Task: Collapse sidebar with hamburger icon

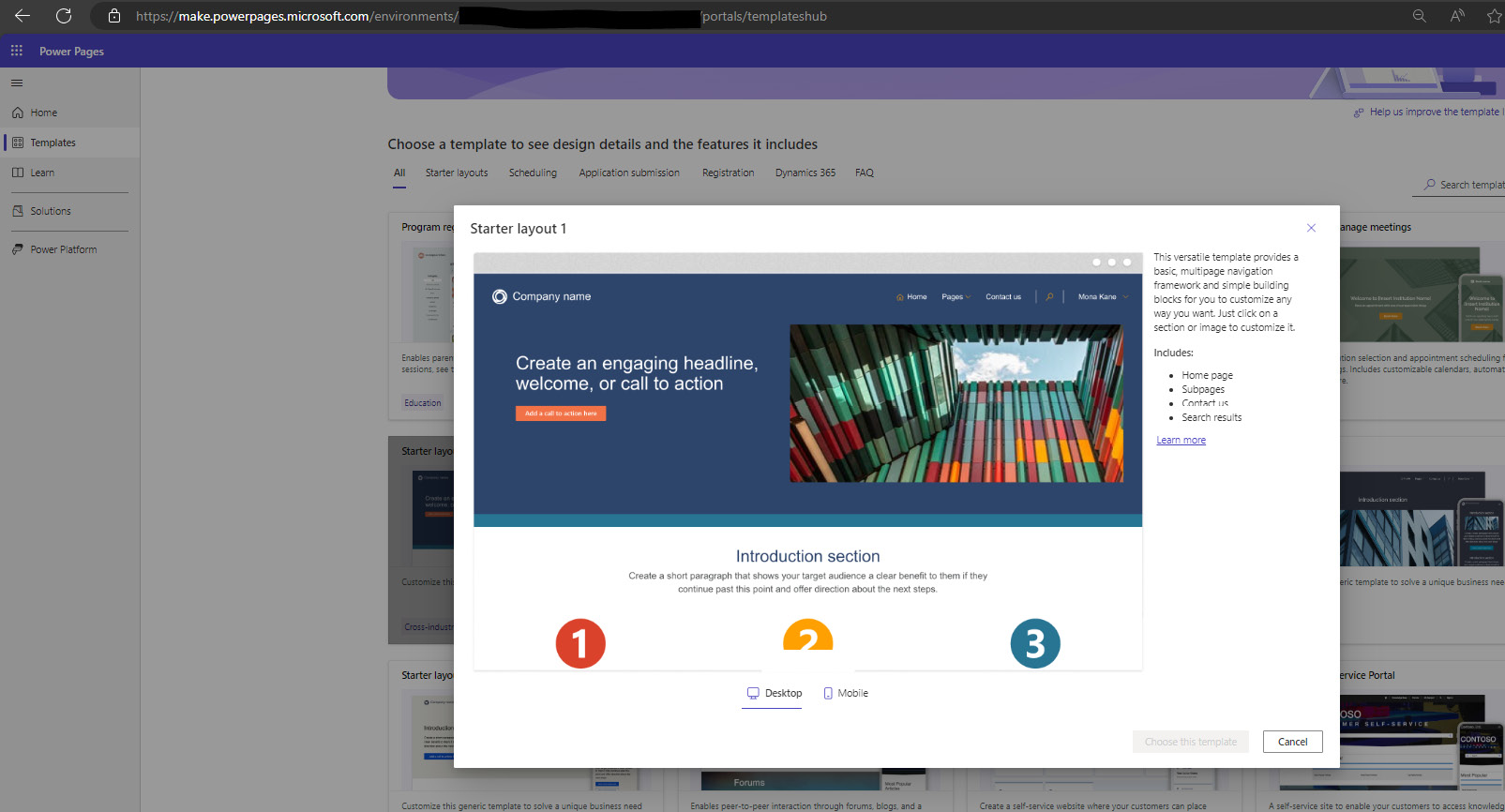Action: tap(17, 83)
